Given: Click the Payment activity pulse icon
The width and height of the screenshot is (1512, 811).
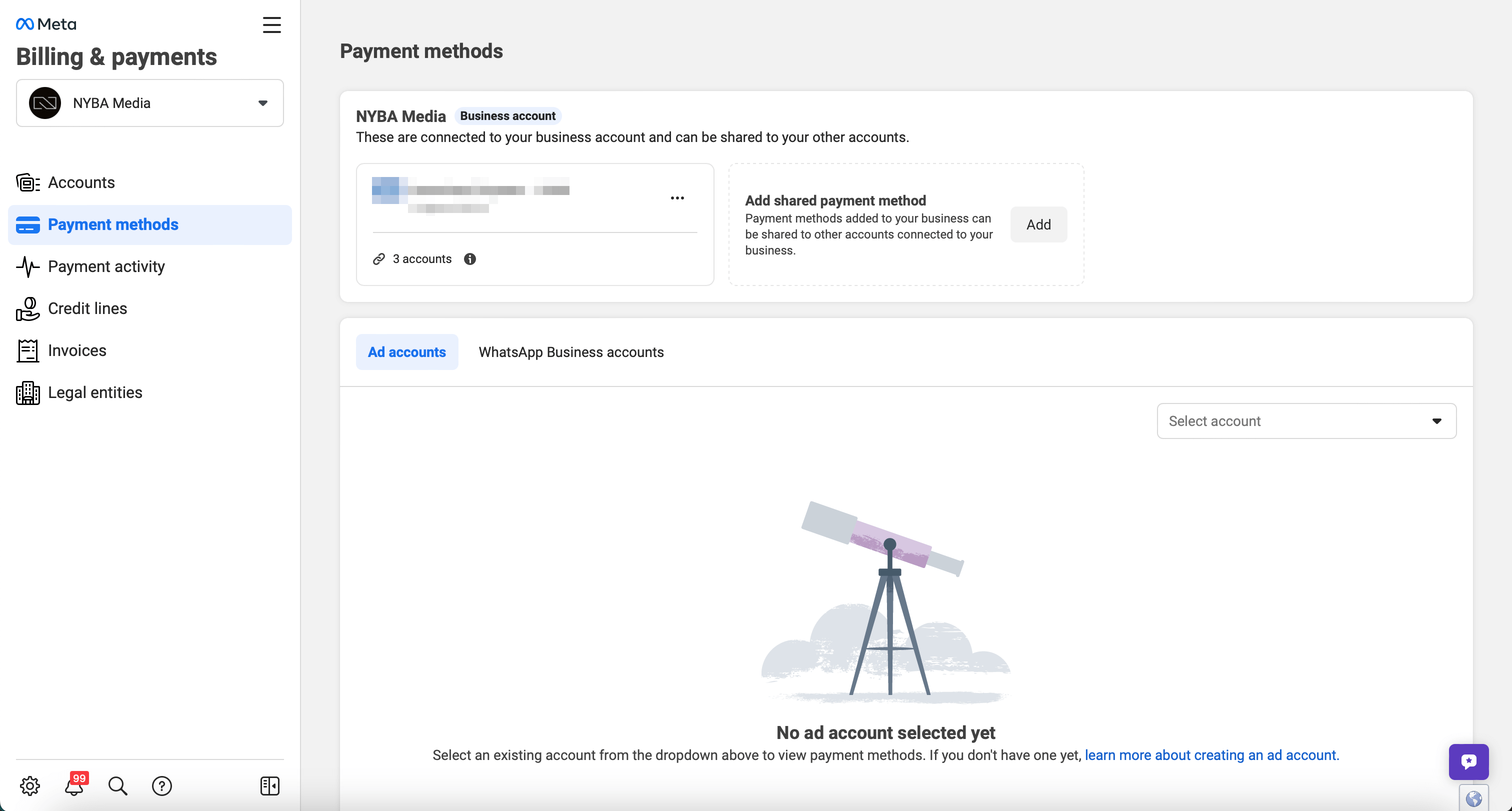Looking at the screenshot, I should [27, 266].
